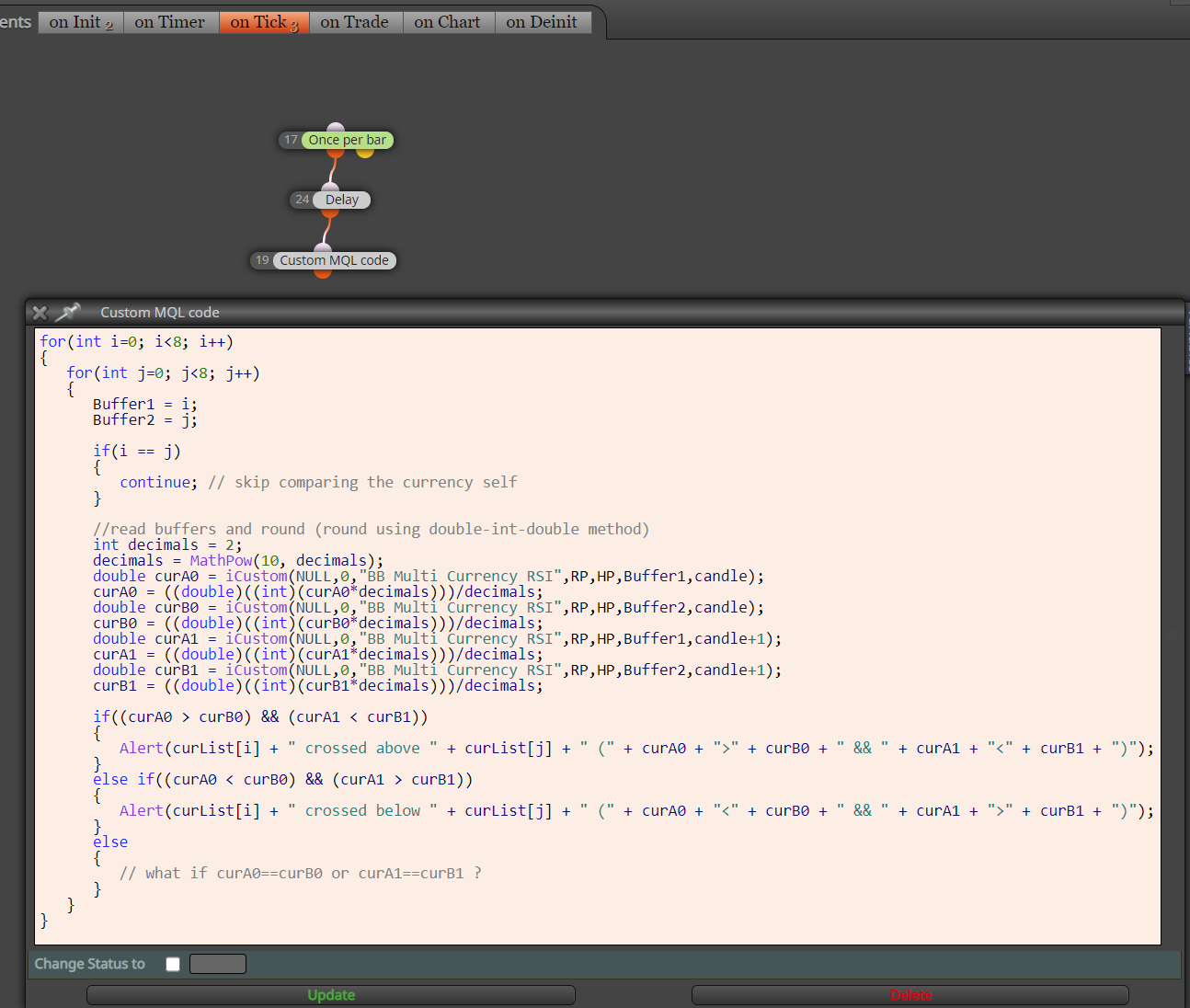Go to the on Trade tab
1190x1008 pixels.
[x=355, y=22]
